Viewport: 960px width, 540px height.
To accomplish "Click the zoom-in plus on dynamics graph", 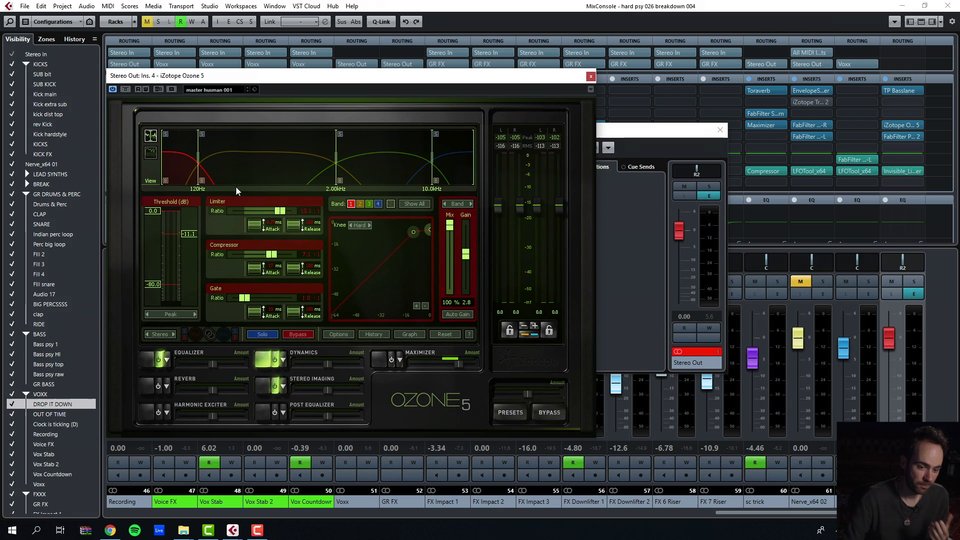I will (x=416, y=306).
